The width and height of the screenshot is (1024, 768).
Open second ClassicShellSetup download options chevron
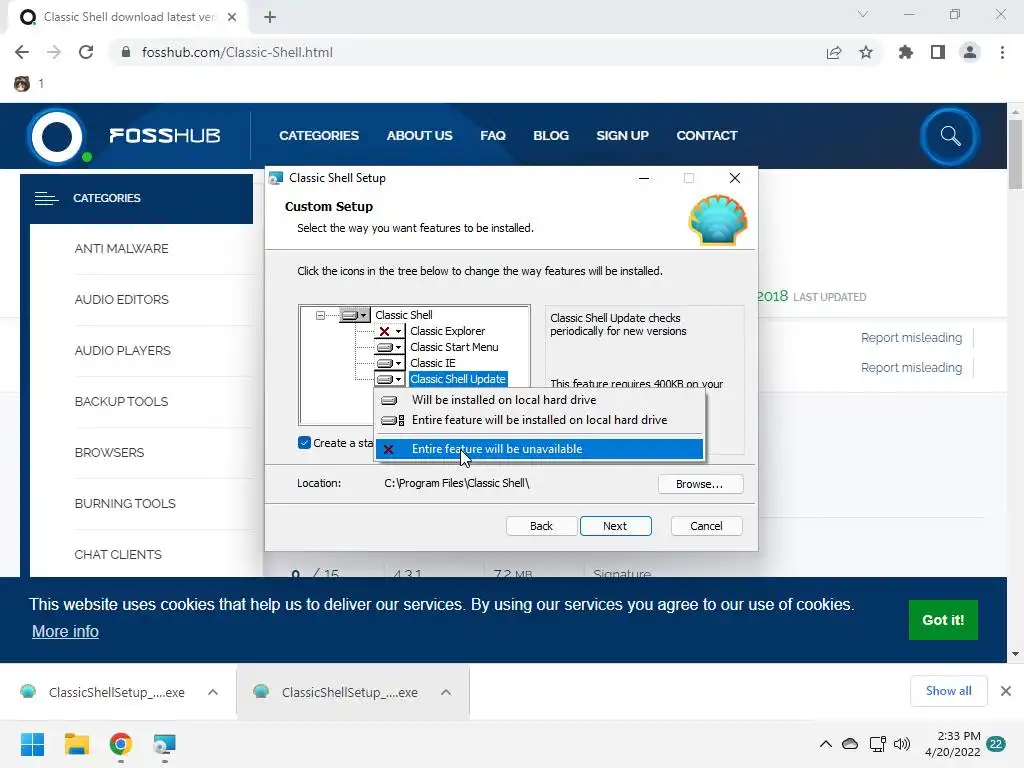(446, 692)
